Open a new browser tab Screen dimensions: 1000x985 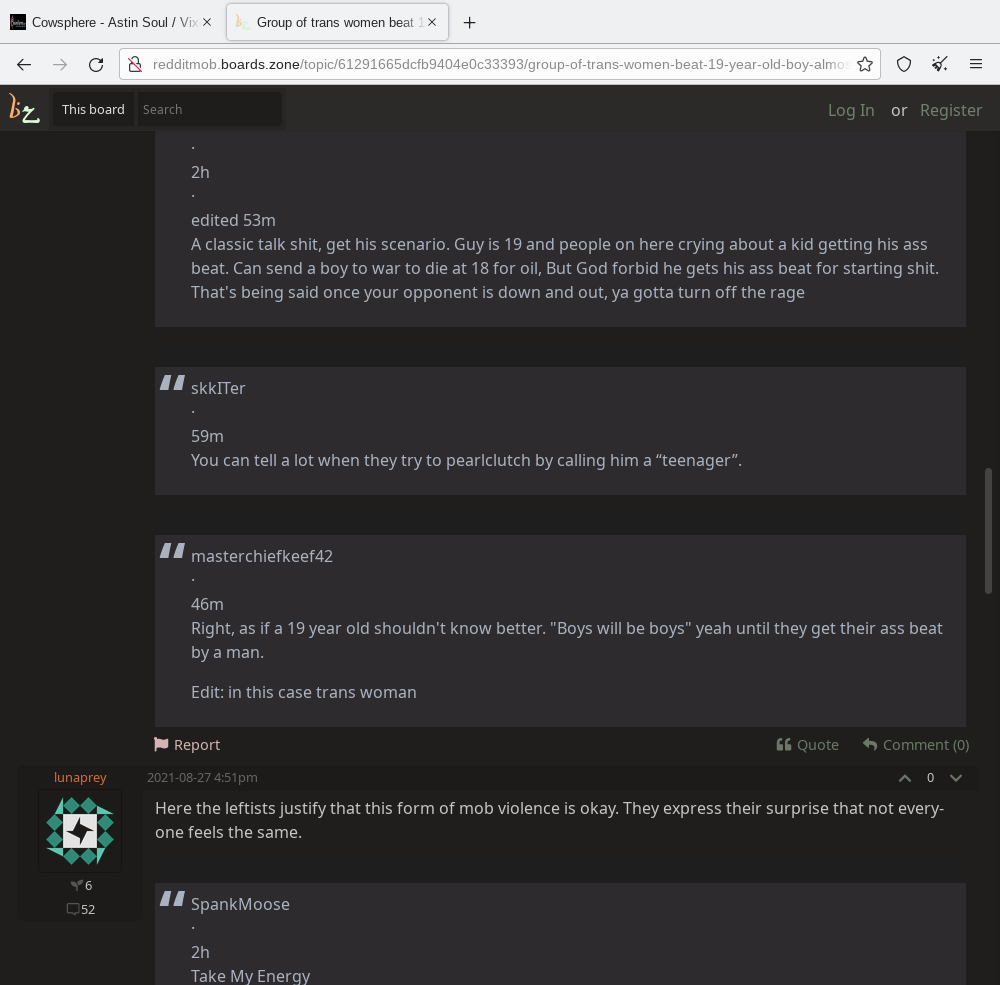click(x=469, y=23)
